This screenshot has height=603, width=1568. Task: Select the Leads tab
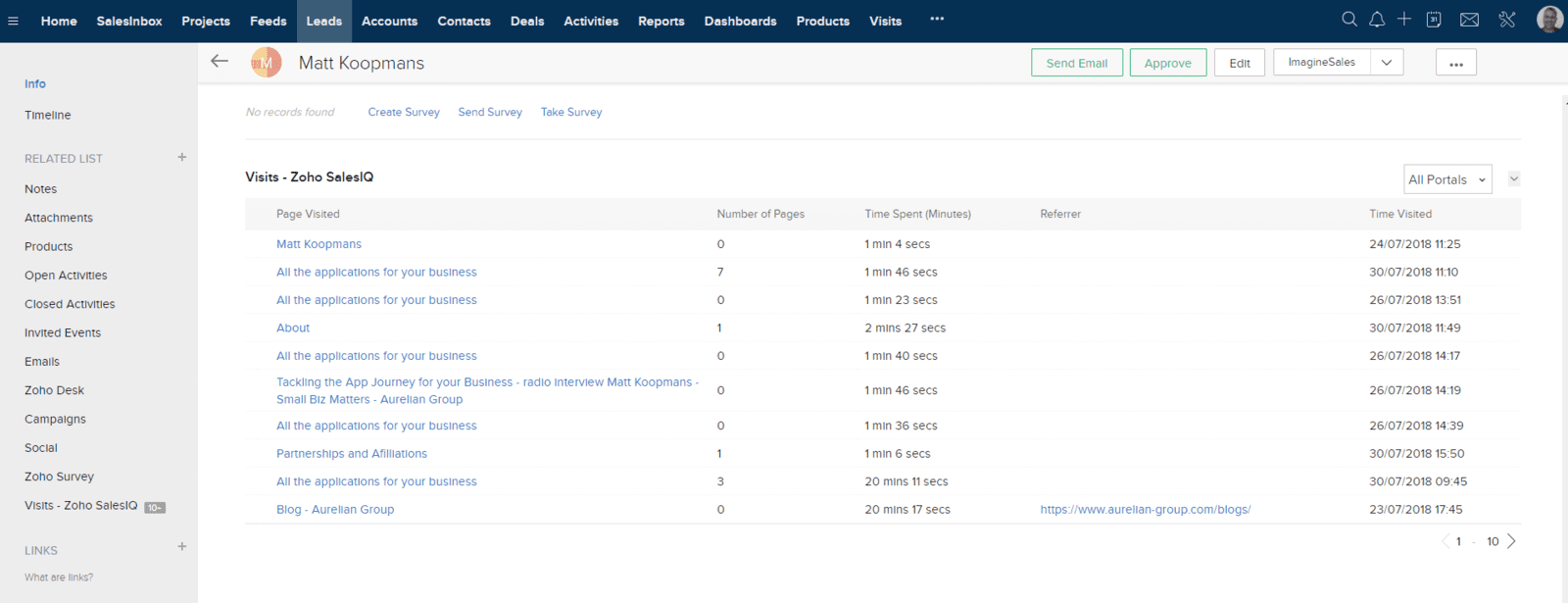coord(324,21)
